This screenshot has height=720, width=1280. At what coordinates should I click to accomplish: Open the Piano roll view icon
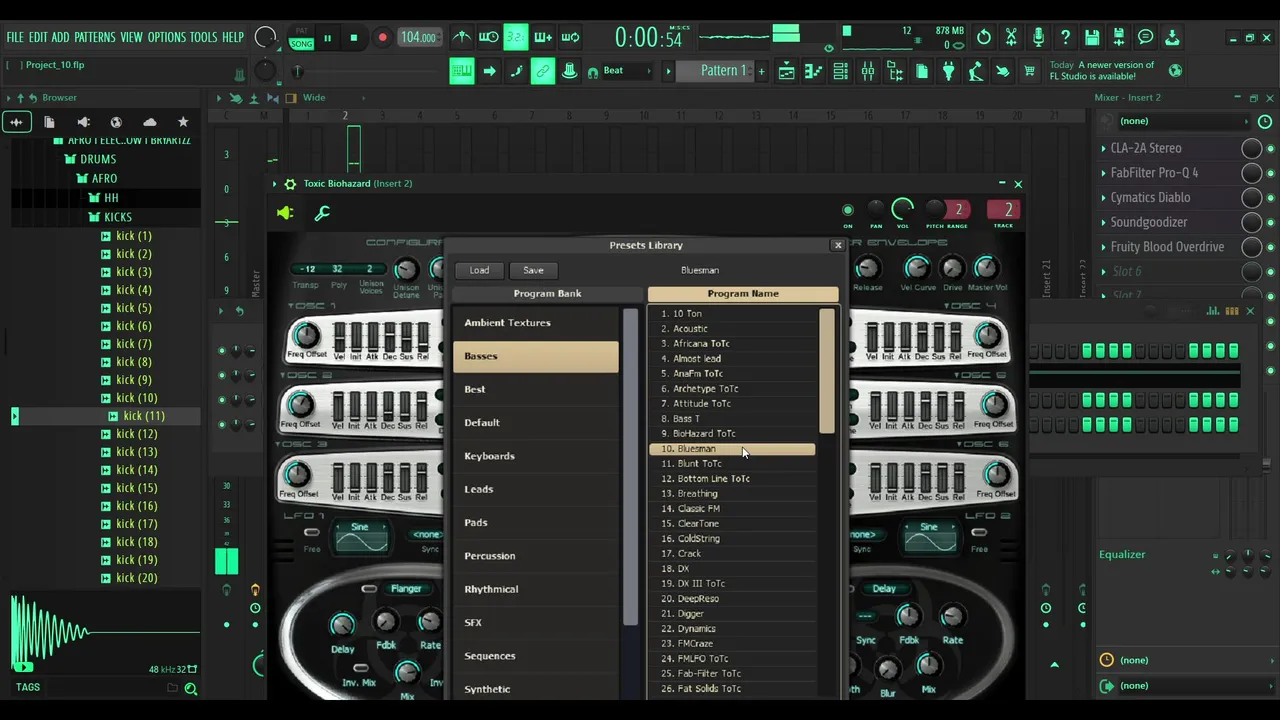click(814, 71)
